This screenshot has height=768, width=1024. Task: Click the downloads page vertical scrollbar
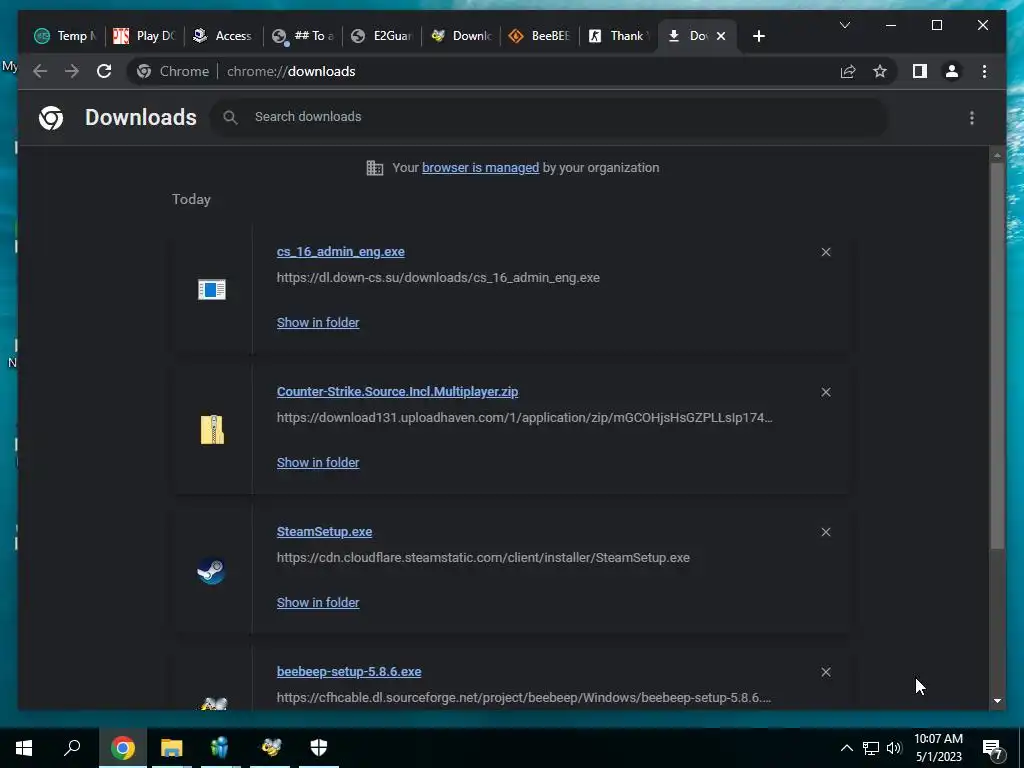[x=997, y=356]
